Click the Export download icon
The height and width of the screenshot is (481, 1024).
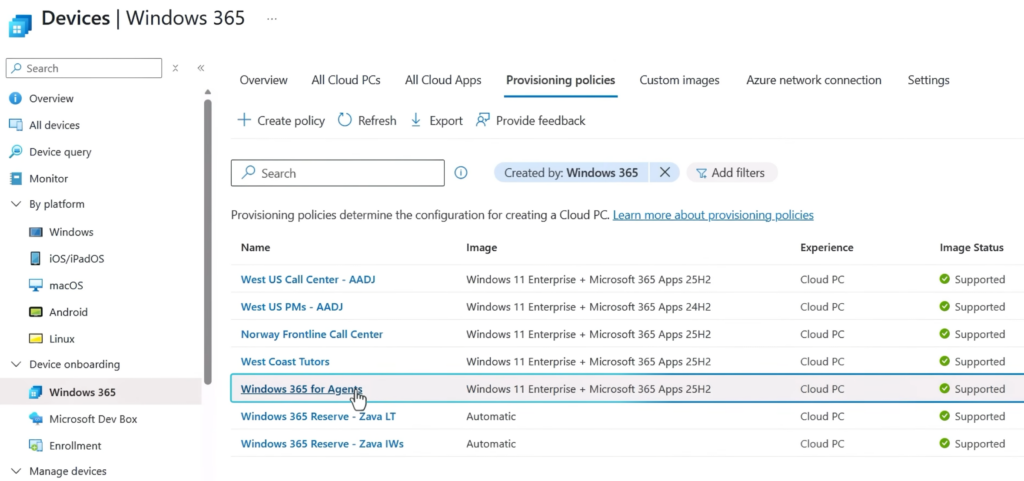click(x=416, y=120)
